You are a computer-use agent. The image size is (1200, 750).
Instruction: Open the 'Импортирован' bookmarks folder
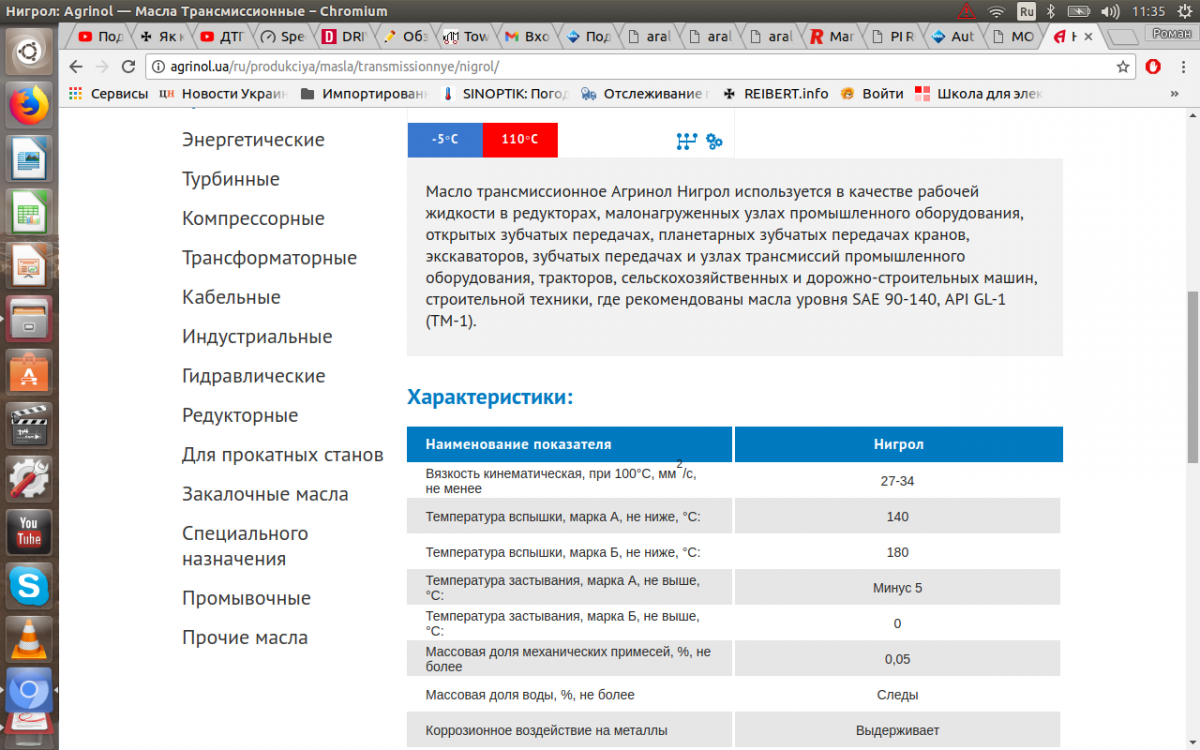tap(363, 93)
